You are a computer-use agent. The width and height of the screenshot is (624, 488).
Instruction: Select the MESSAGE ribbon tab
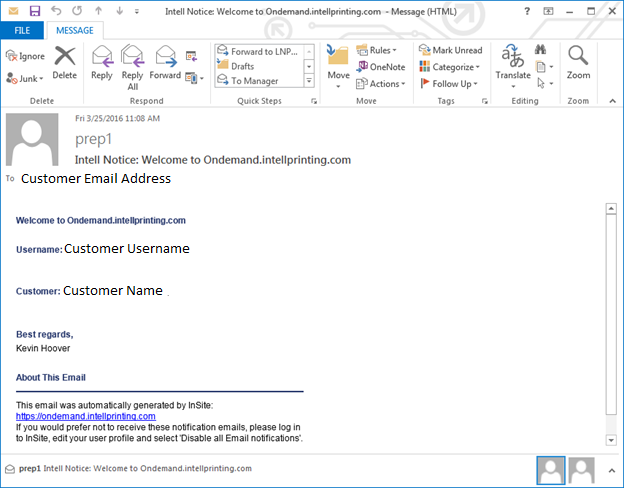coord(73,30)
